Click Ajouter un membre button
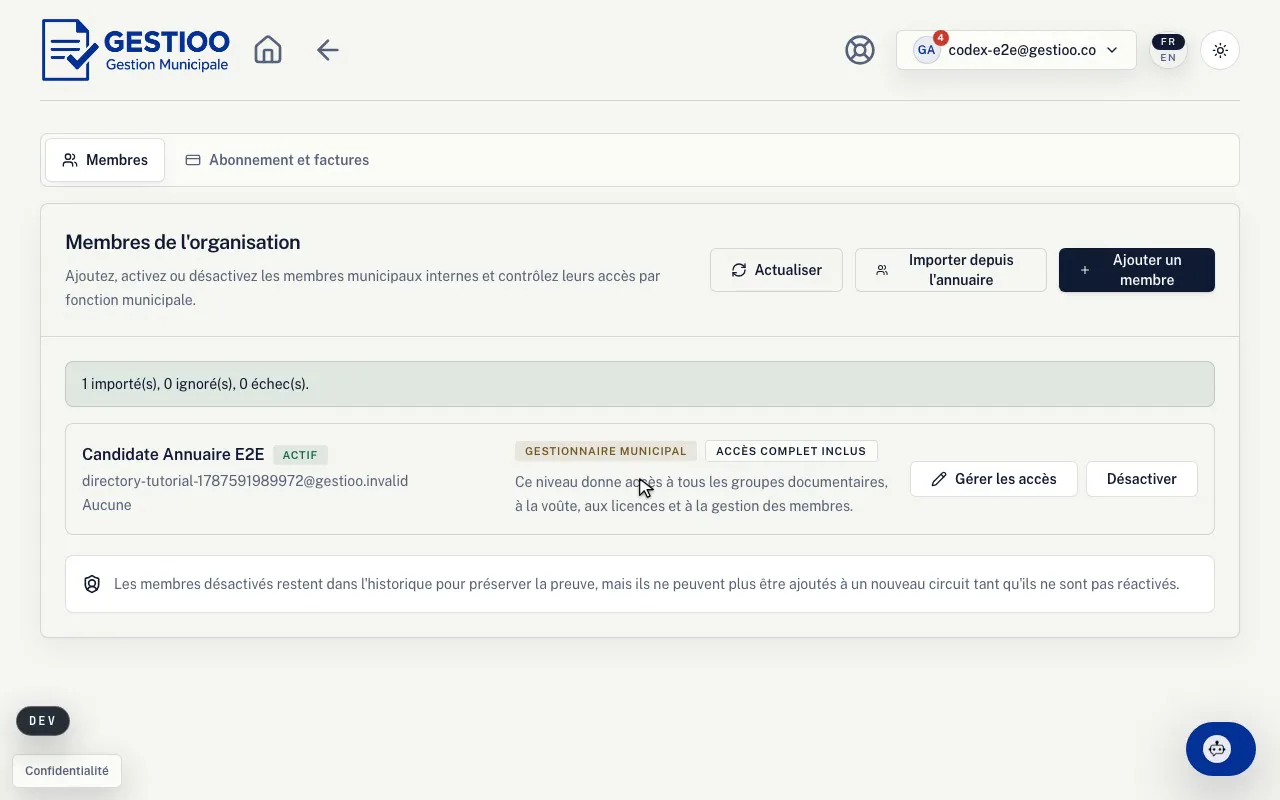1280x800 pixels. pos(1137,270)
